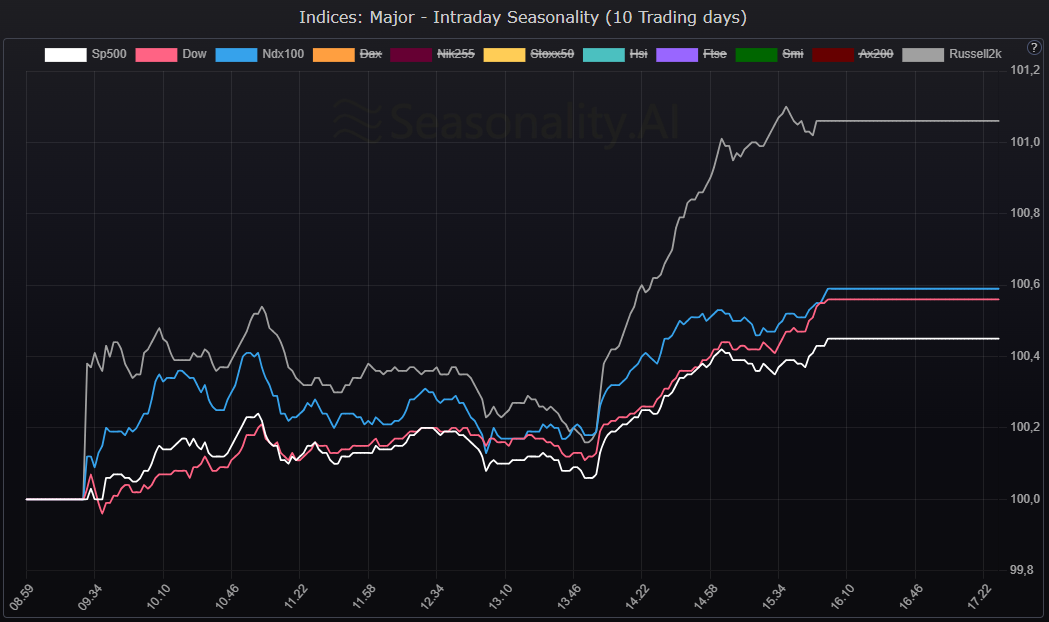Click the 15.34 time axis label

(773, 597)
